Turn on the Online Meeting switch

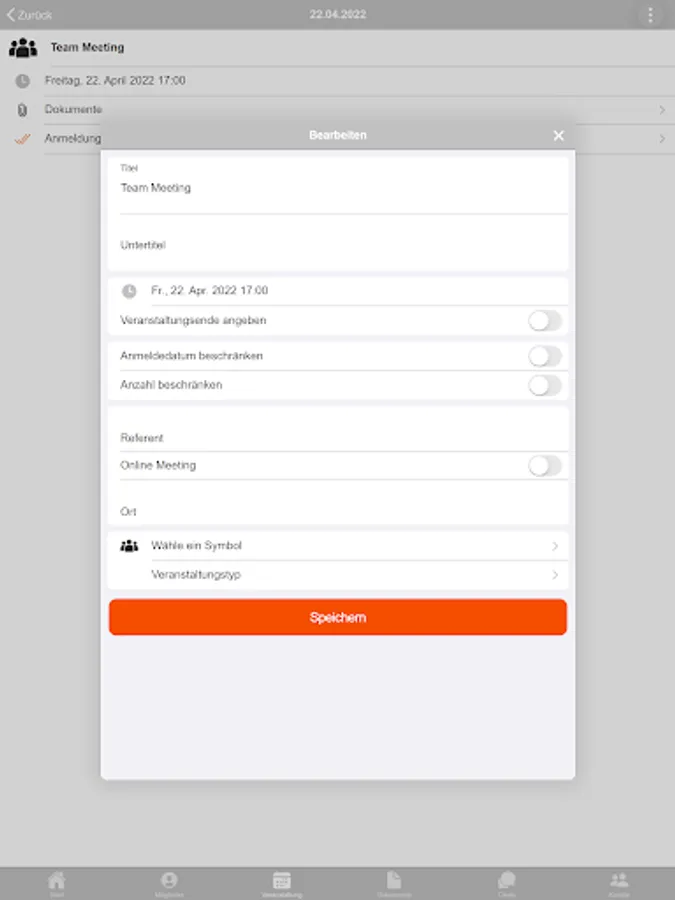pyautogui.click(x=545, y=465)
